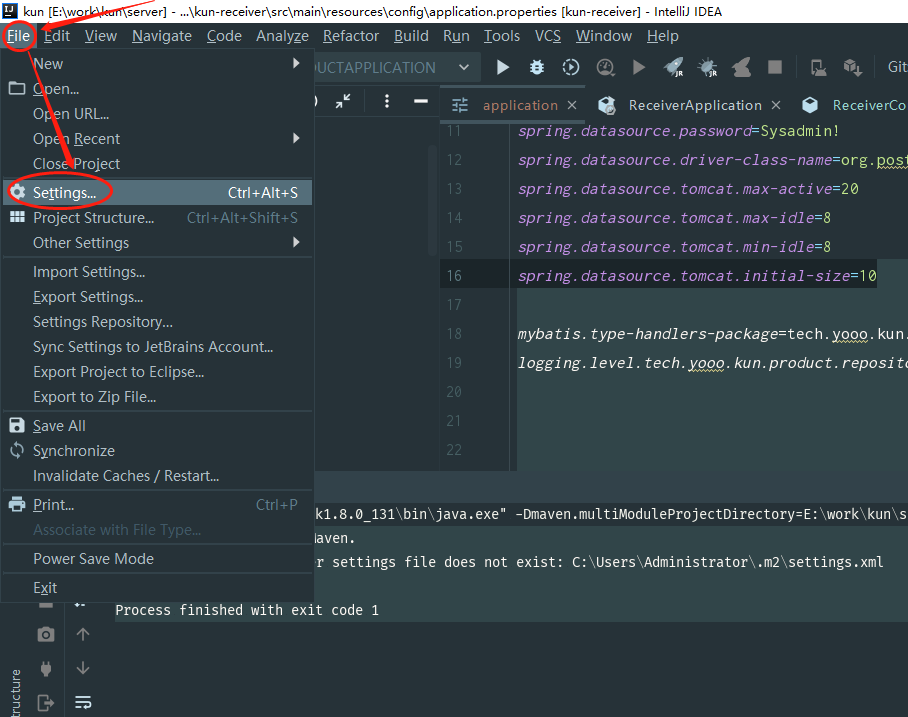Screen dimensions: 908x717
Task: Open the Refactor menu
Action: (351, 36)
